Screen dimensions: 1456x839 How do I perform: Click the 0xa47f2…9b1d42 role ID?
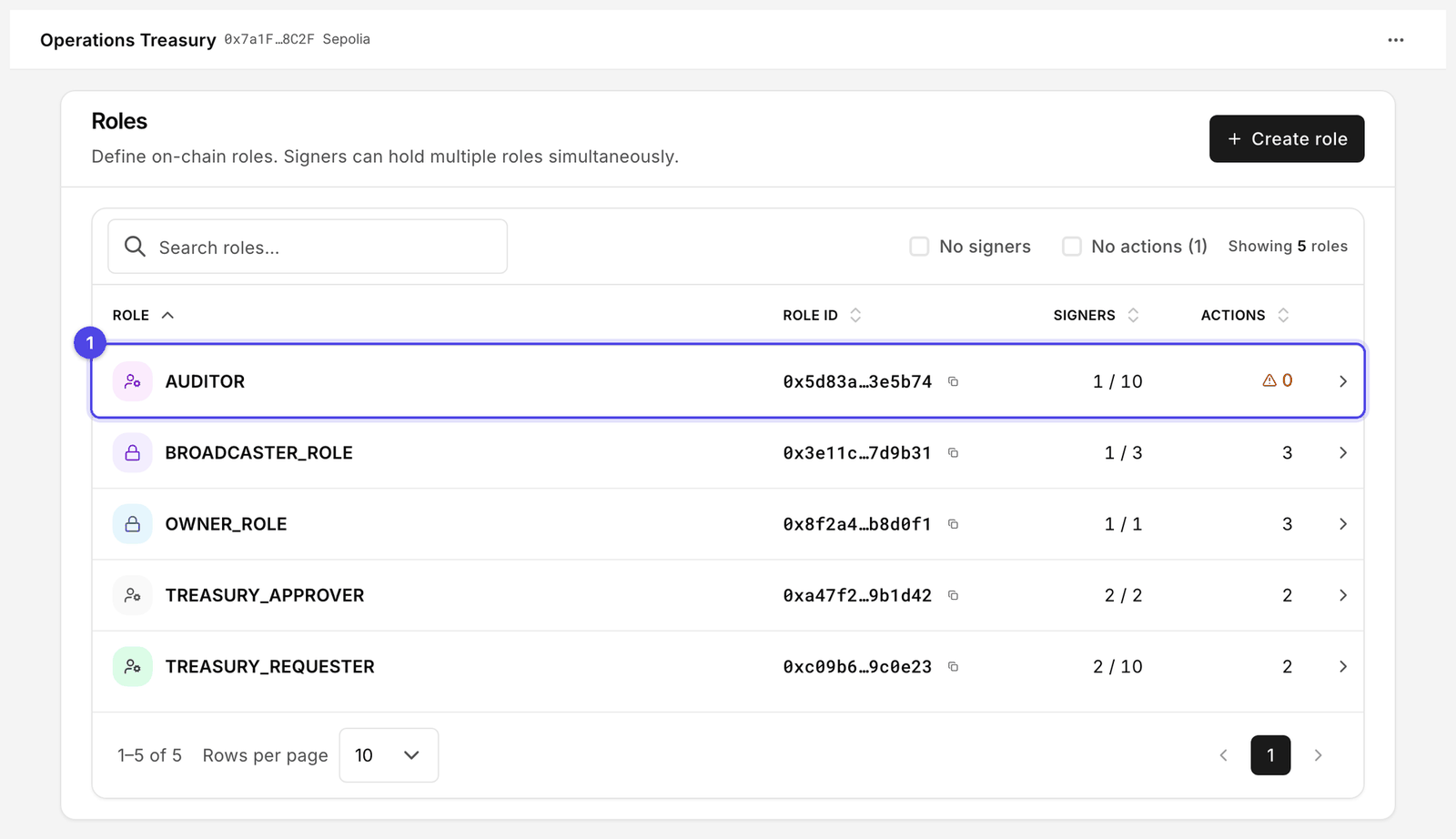[x=857, y=595]
